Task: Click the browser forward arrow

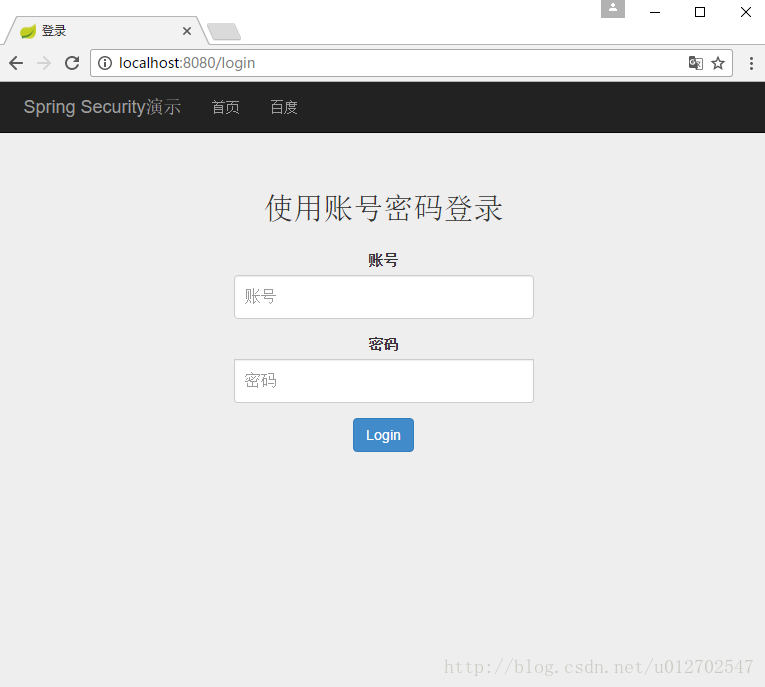Action: click(x=44, y=63)
